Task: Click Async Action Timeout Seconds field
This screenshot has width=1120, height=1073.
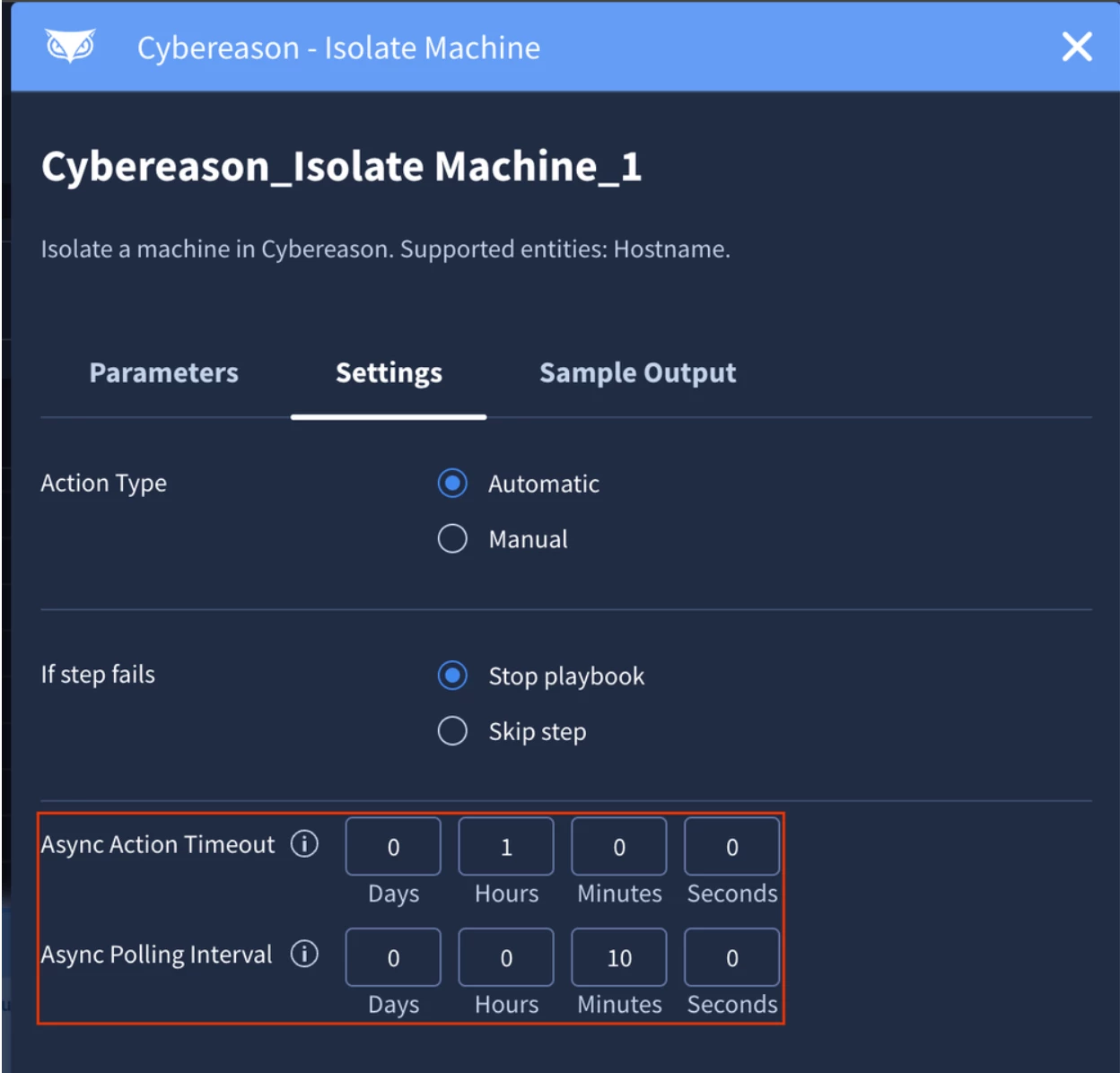Action: point(732,846)
